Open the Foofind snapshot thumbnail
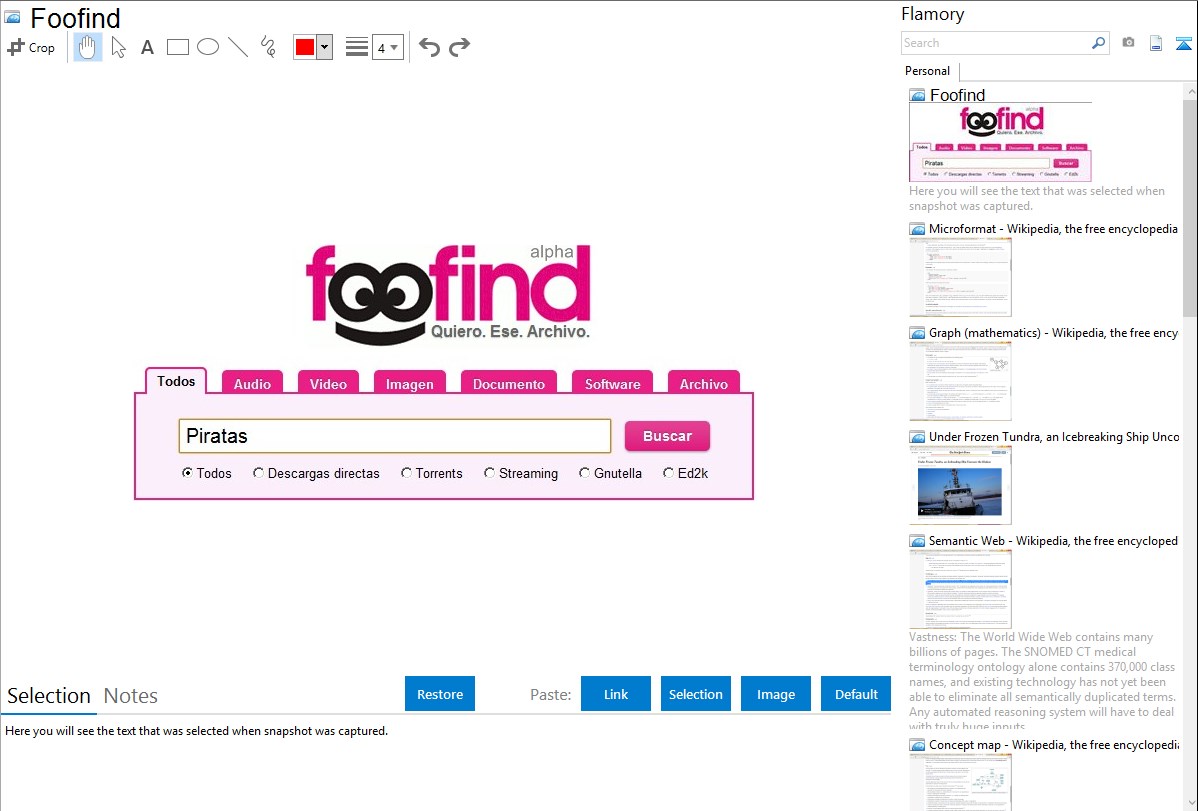 pyautogui.click(x=1000, y=142)
